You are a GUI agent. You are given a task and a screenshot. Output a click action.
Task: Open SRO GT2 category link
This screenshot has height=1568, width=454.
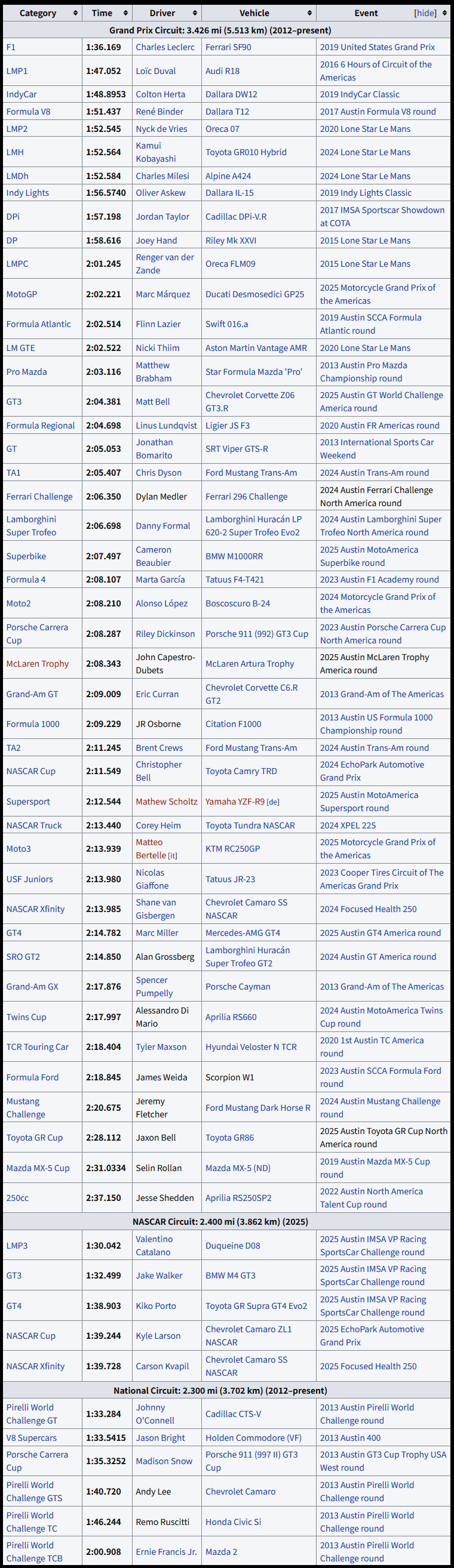(23, 957)
